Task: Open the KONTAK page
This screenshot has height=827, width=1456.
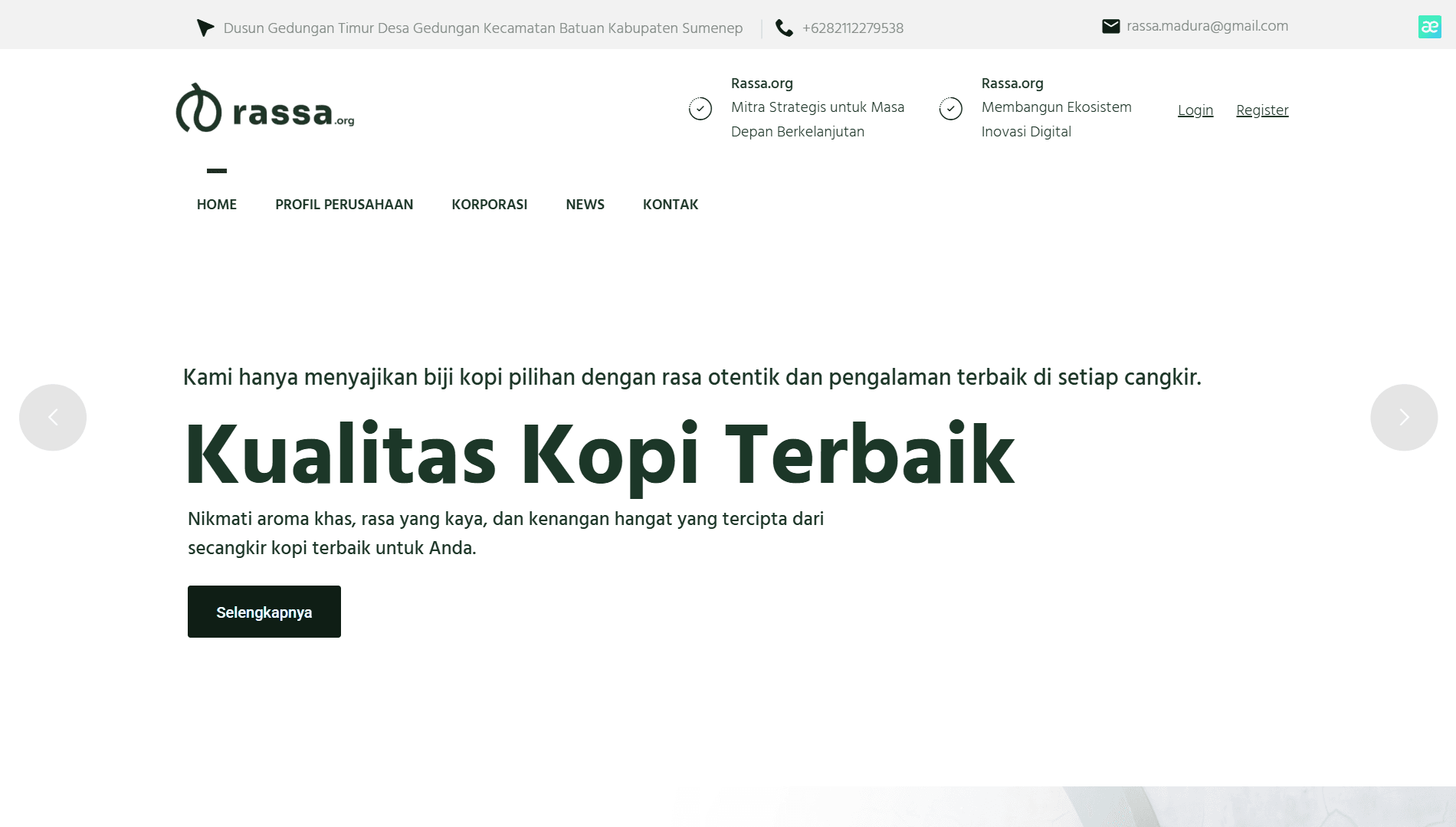Action: coord(671,204)
